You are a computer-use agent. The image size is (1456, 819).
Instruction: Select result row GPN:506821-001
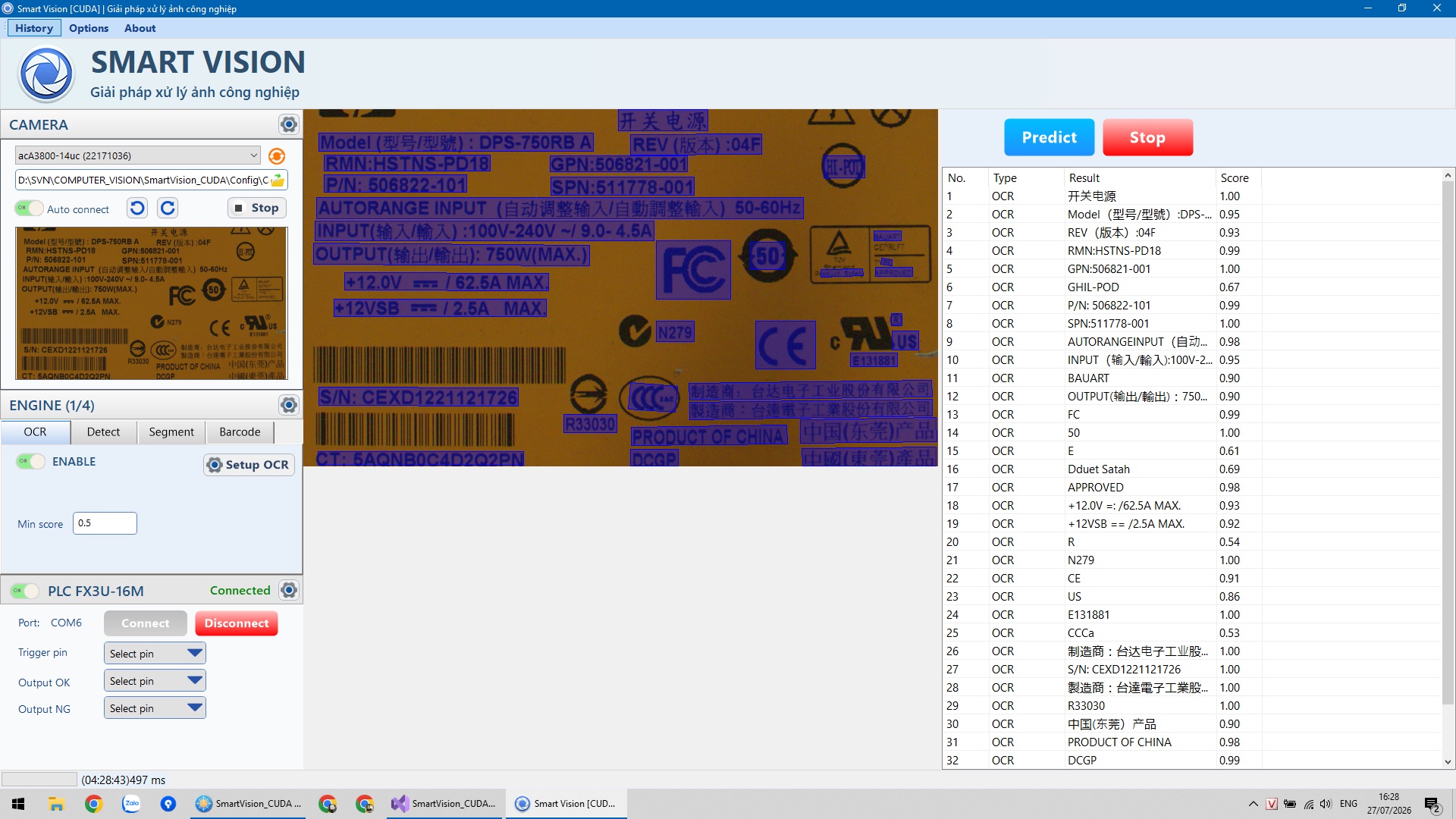click(1191, 268)
